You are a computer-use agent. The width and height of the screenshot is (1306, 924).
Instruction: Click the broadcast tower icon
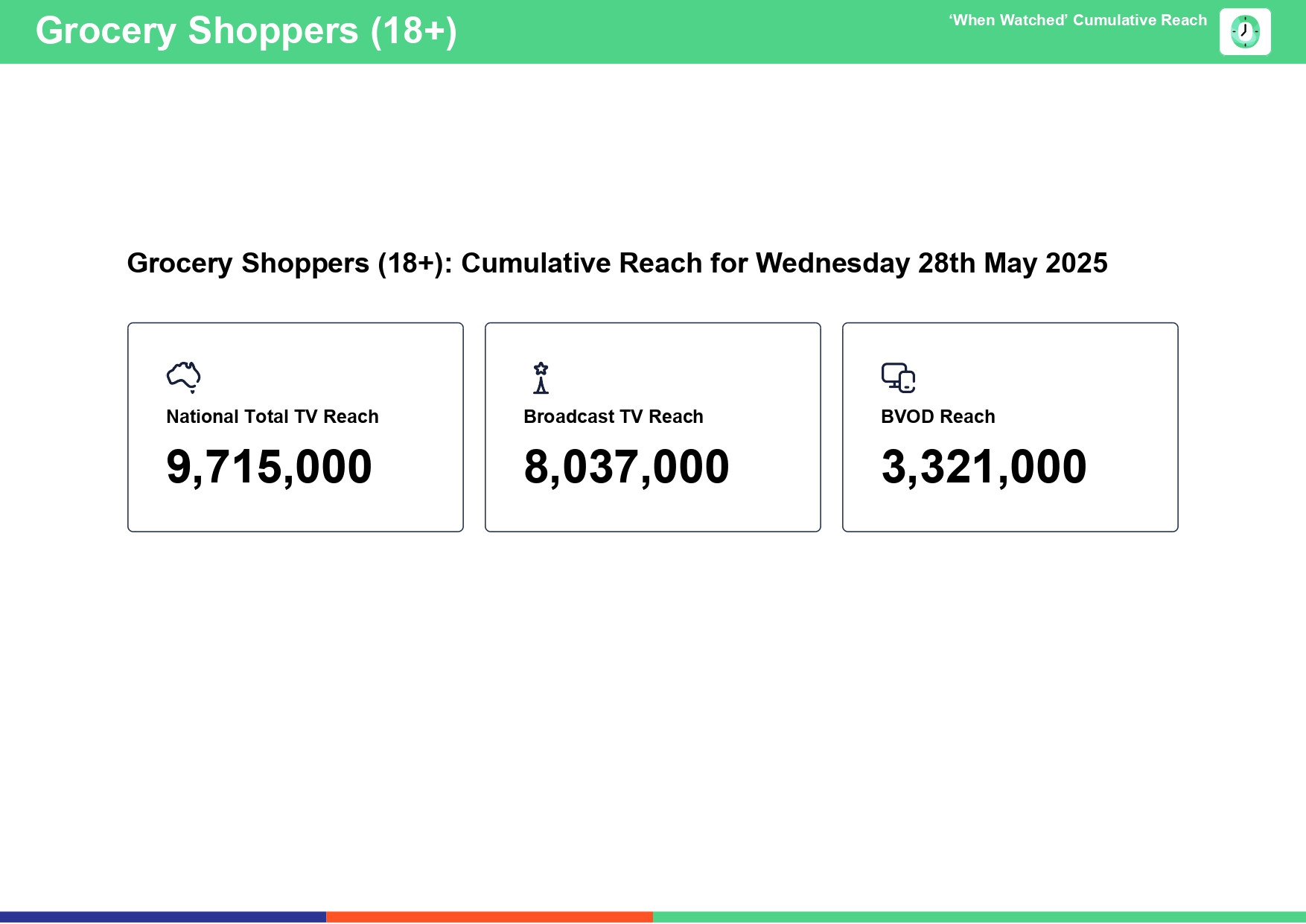tap(541, 377)
